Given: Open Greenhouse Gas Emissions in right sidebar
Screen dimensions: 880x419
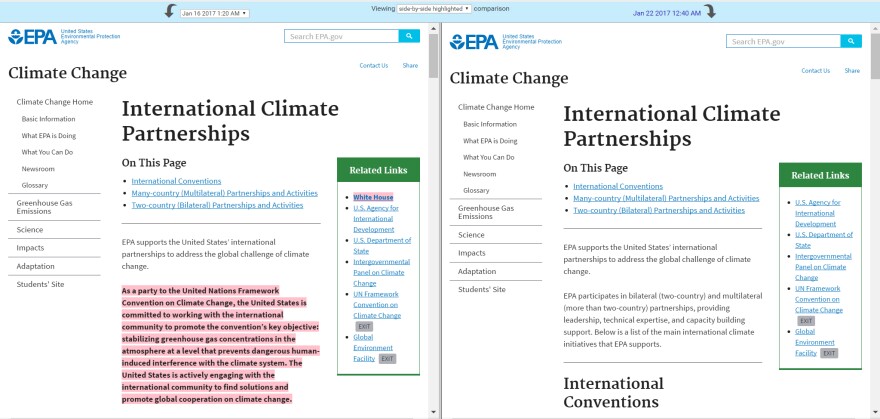Looking at the screenshot, I should (x=486, y=212).
